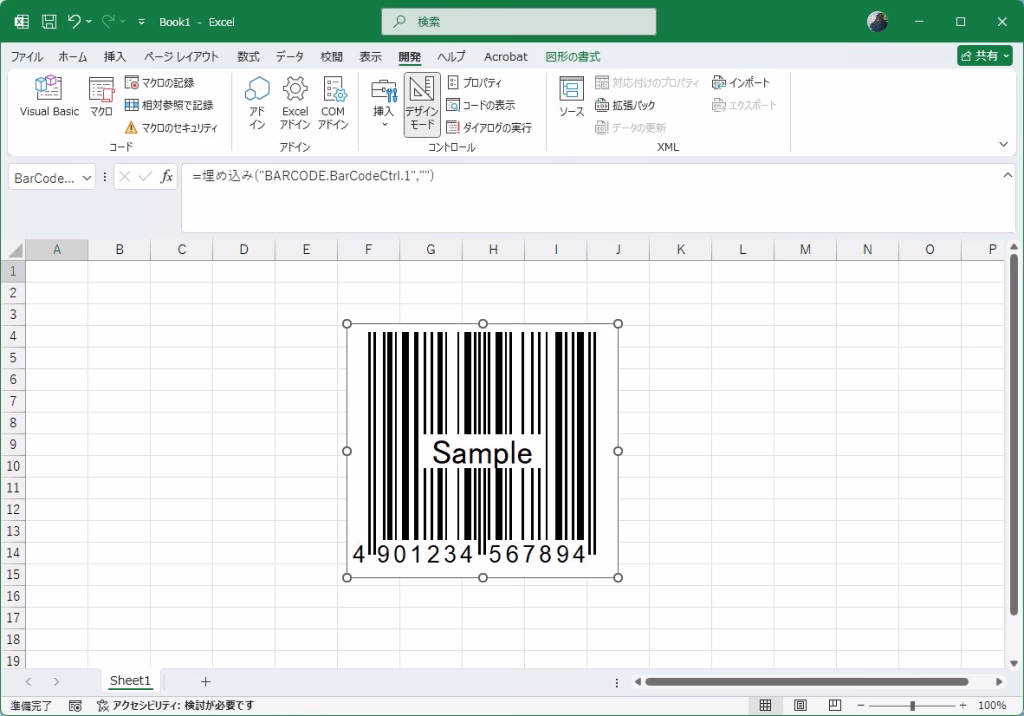Open the アドイン add-ins store
This screenshot has width=1024, height=716.
click(x=257, y=103)
